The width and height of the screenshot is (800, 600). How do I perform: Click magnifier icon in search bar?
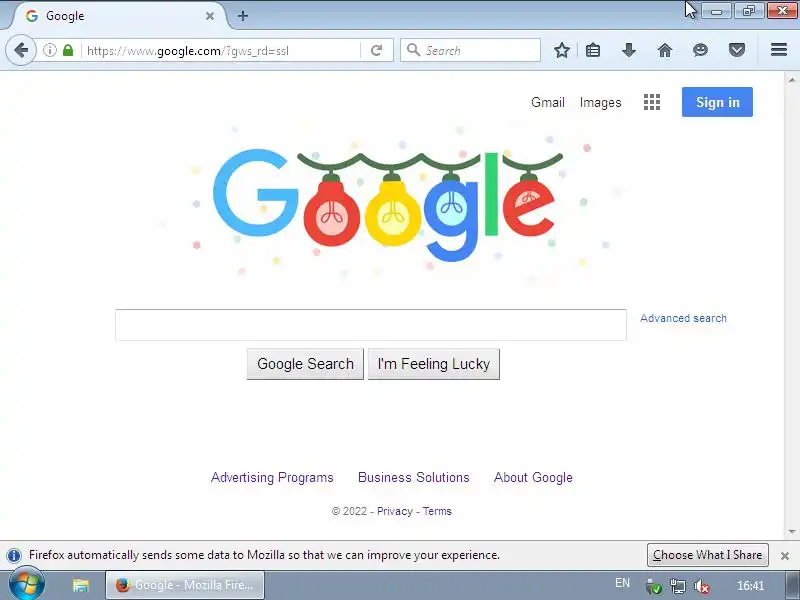(414, 50)
